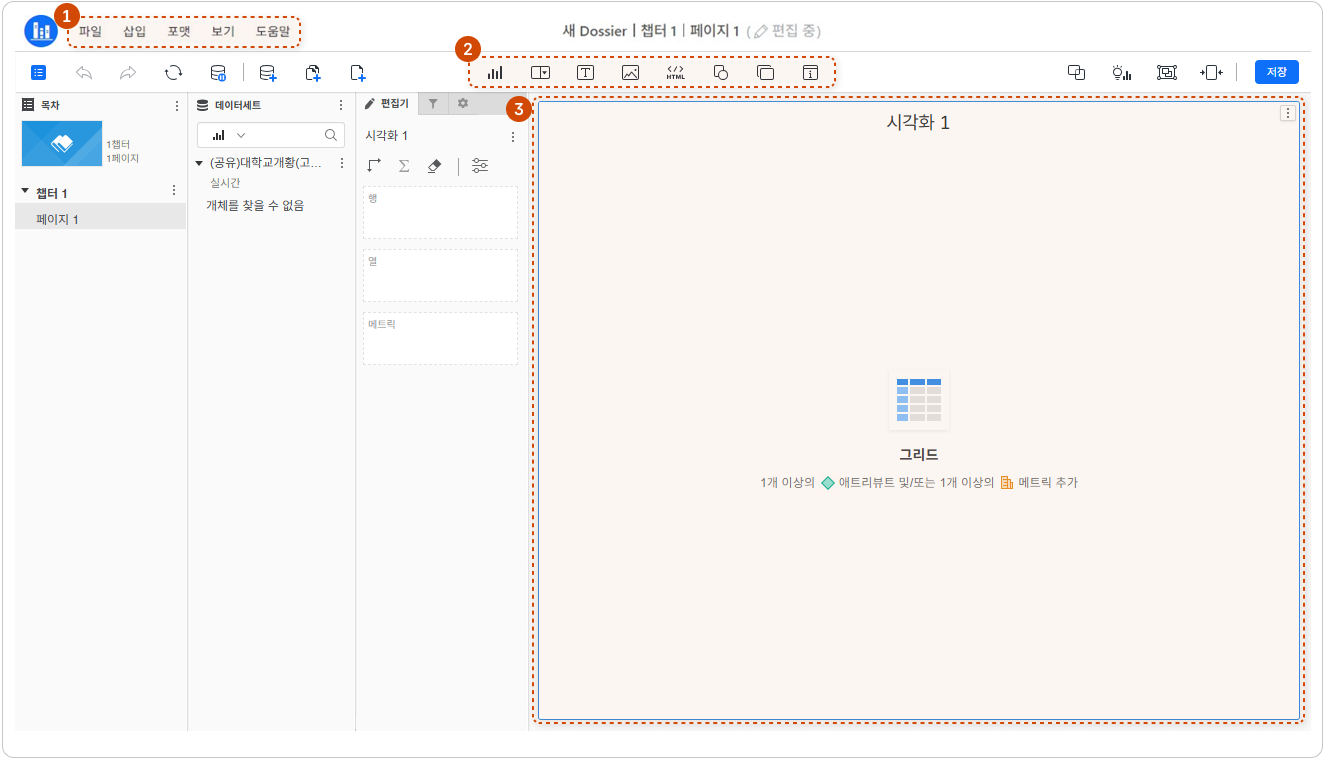Image resolution: width=1325 pixels, height=760 pixels.
Task: Switch to the 편집기 tab
Action: pyautogui.click(x=387, y=103)
